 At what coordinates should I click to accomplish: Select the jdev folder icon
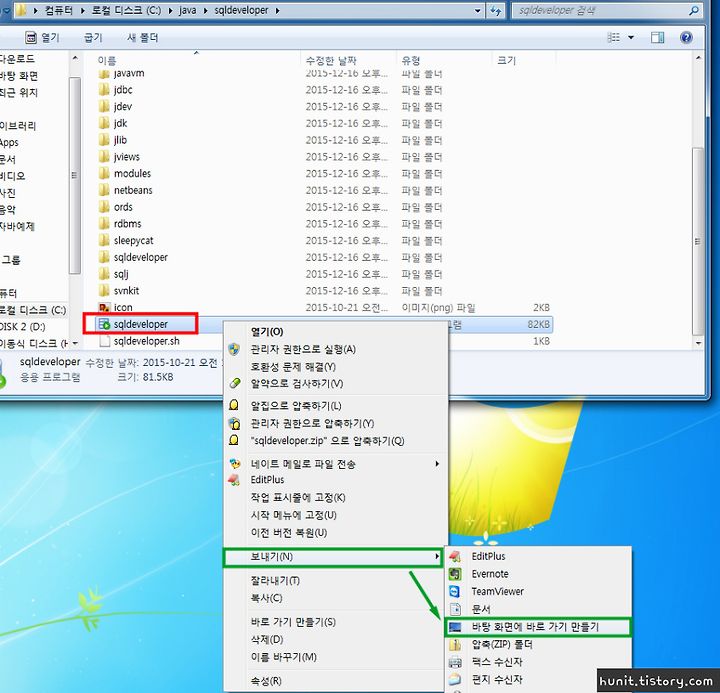point(104,106)
